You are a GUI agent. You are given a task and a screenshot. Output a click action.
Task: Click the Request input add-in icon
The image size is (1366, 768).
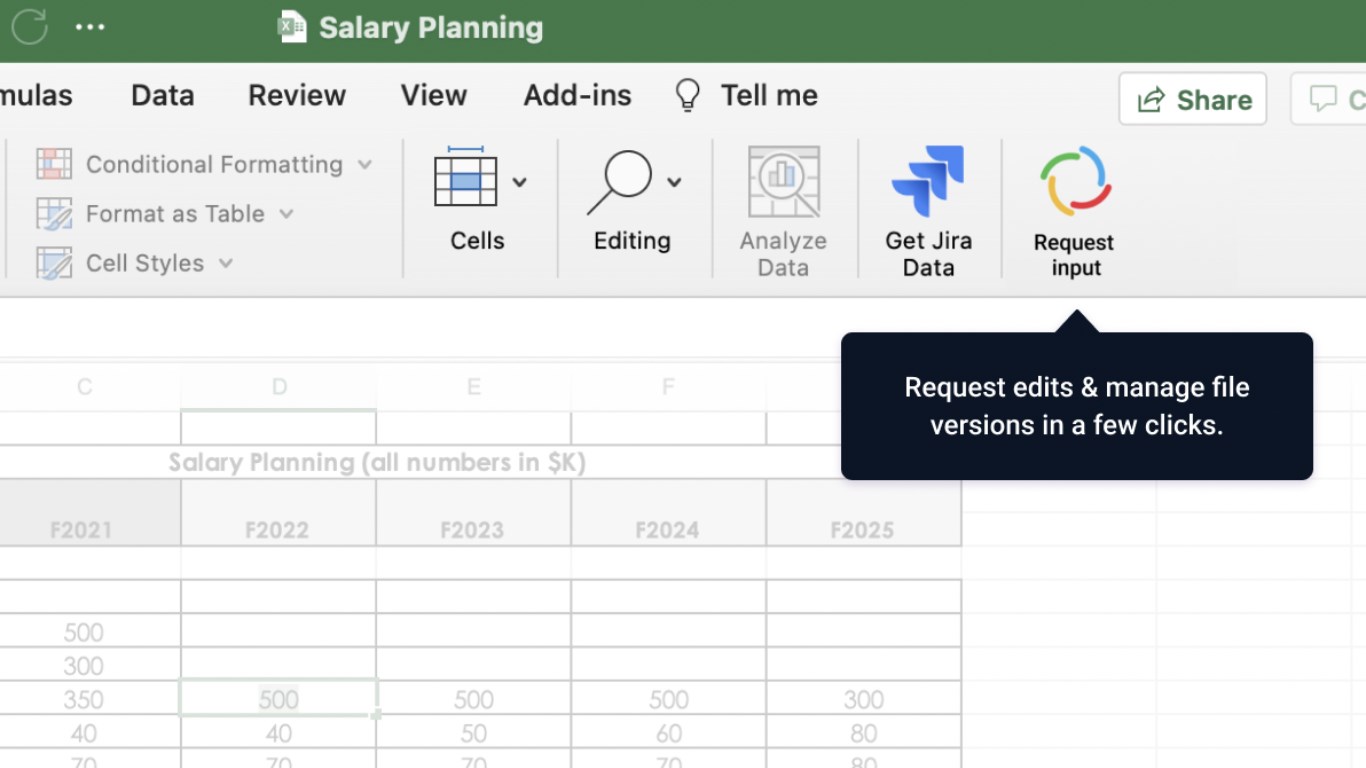(1075, 182)
